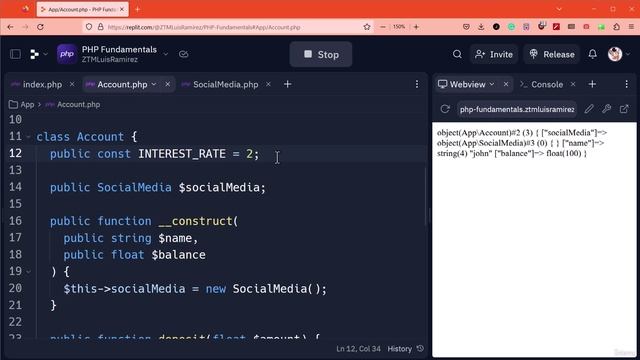The width and height of the screenshot is (640, 360).
Task: Close the SocialMedia.php tab
Action: pos(268,84)
